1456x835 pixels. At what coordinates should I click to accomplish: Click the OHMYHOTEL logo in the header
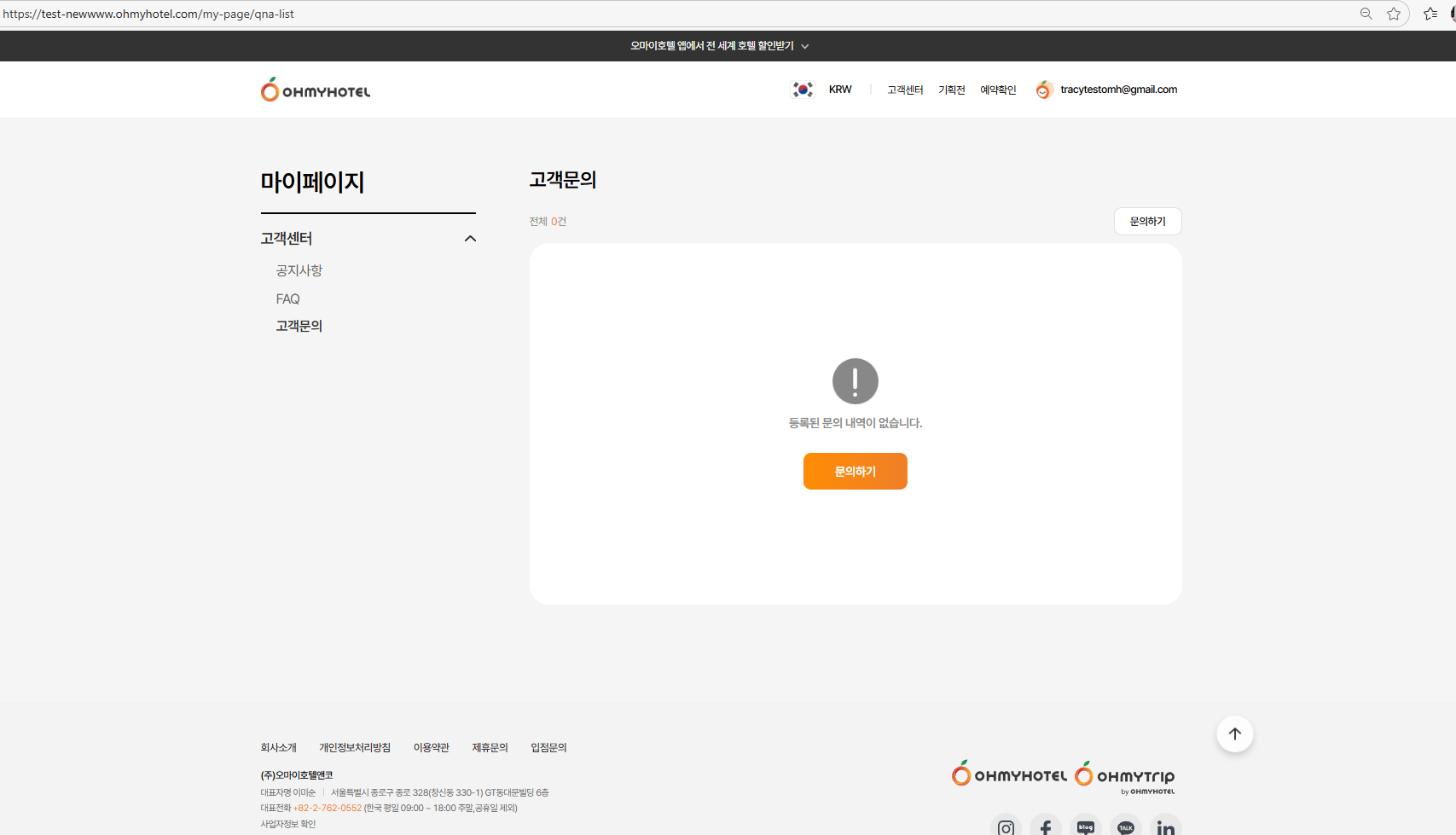pyautogui.click(x=316, y=90)
